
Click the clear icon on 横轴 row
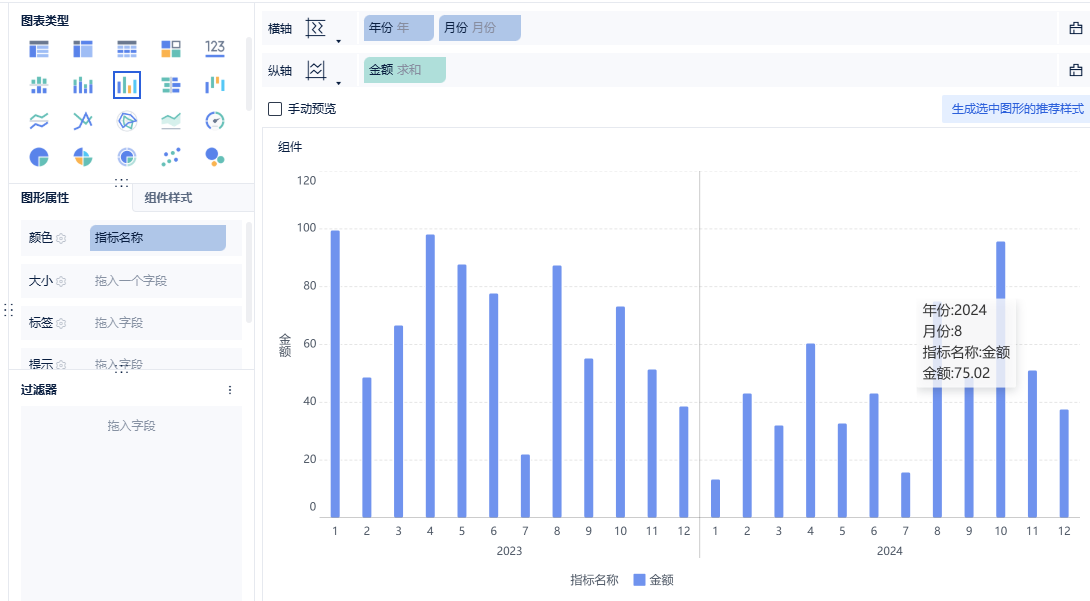click(x=1075, y=28)
